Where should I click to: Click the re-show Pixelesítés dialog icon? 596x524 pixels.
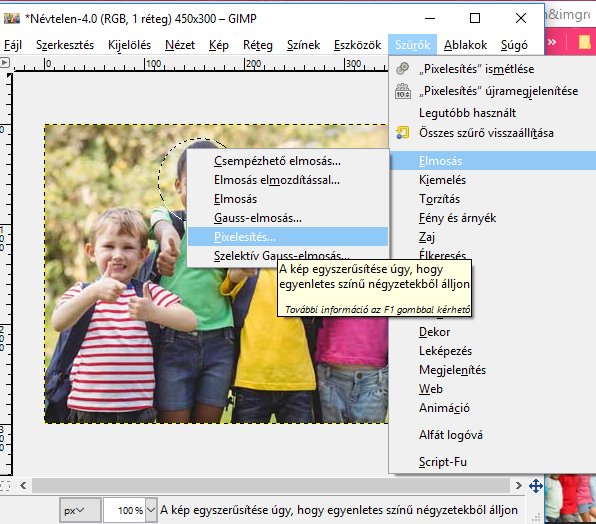click(x=403, y=91)
